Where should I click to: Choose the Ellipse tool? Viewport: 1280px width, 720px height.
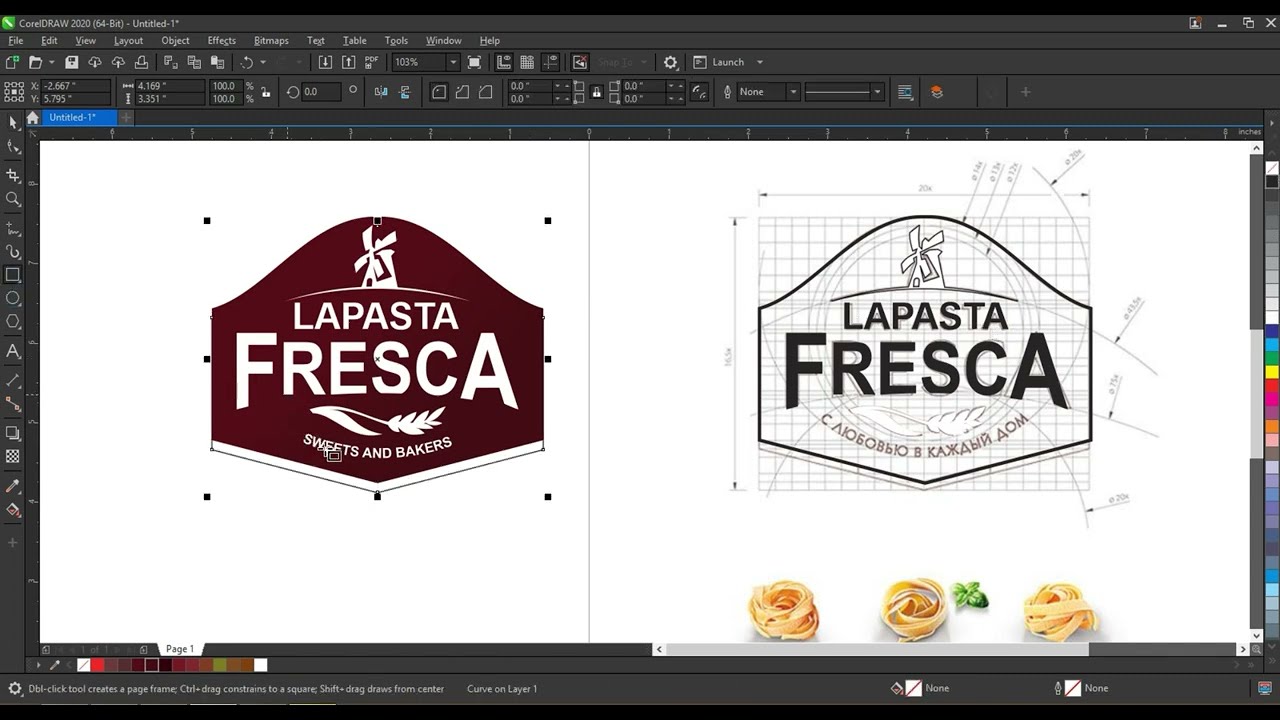[x=13, y=298]
